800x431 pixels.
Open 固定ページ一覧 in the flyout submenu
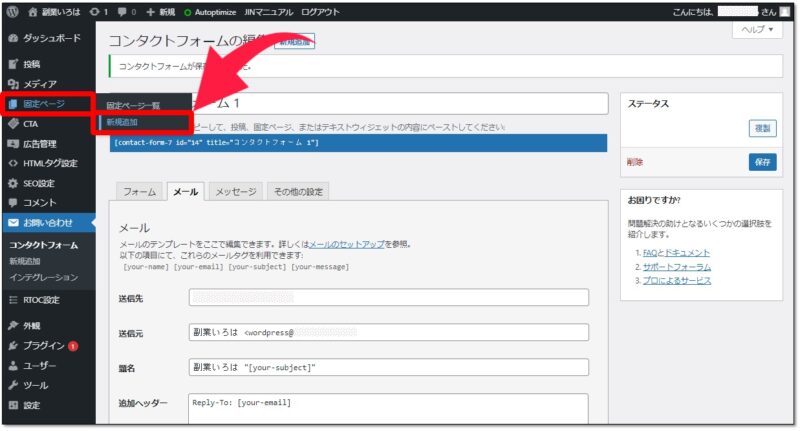click(x=133, y=106)
